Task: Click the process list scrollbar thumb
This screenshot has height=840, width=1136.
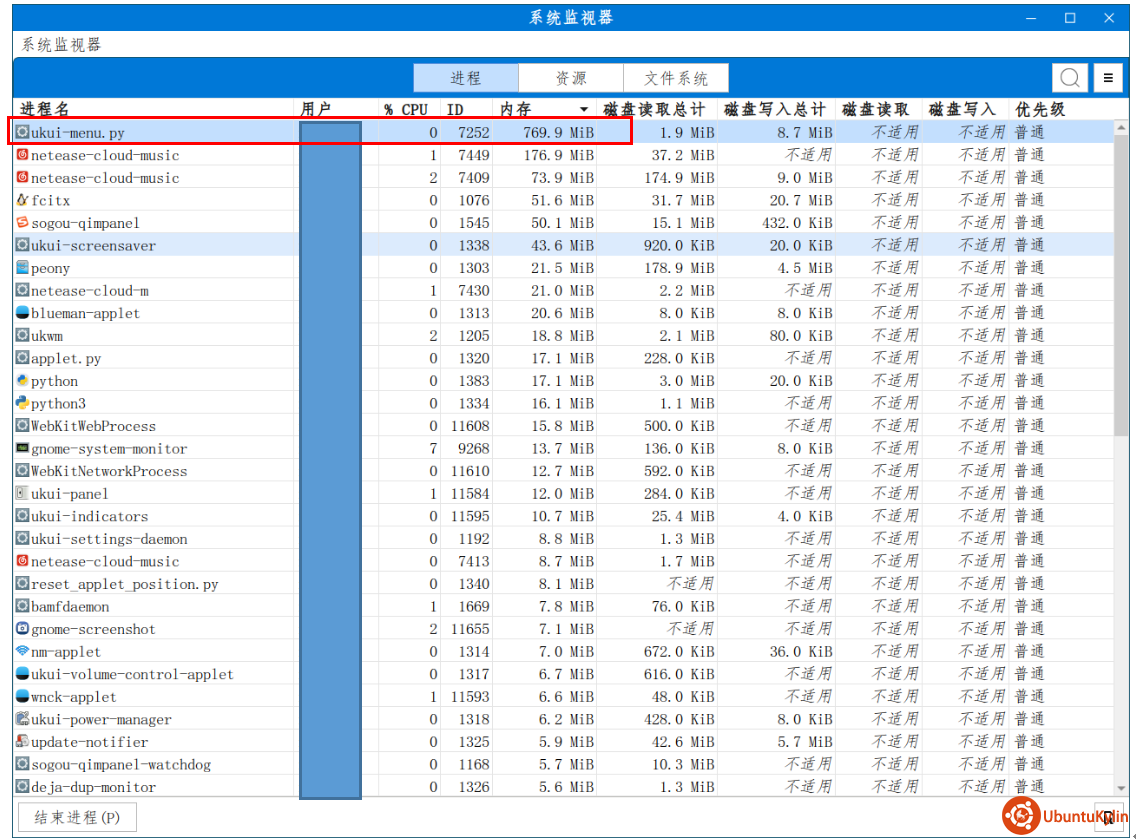Action: tap(1121, 284)
